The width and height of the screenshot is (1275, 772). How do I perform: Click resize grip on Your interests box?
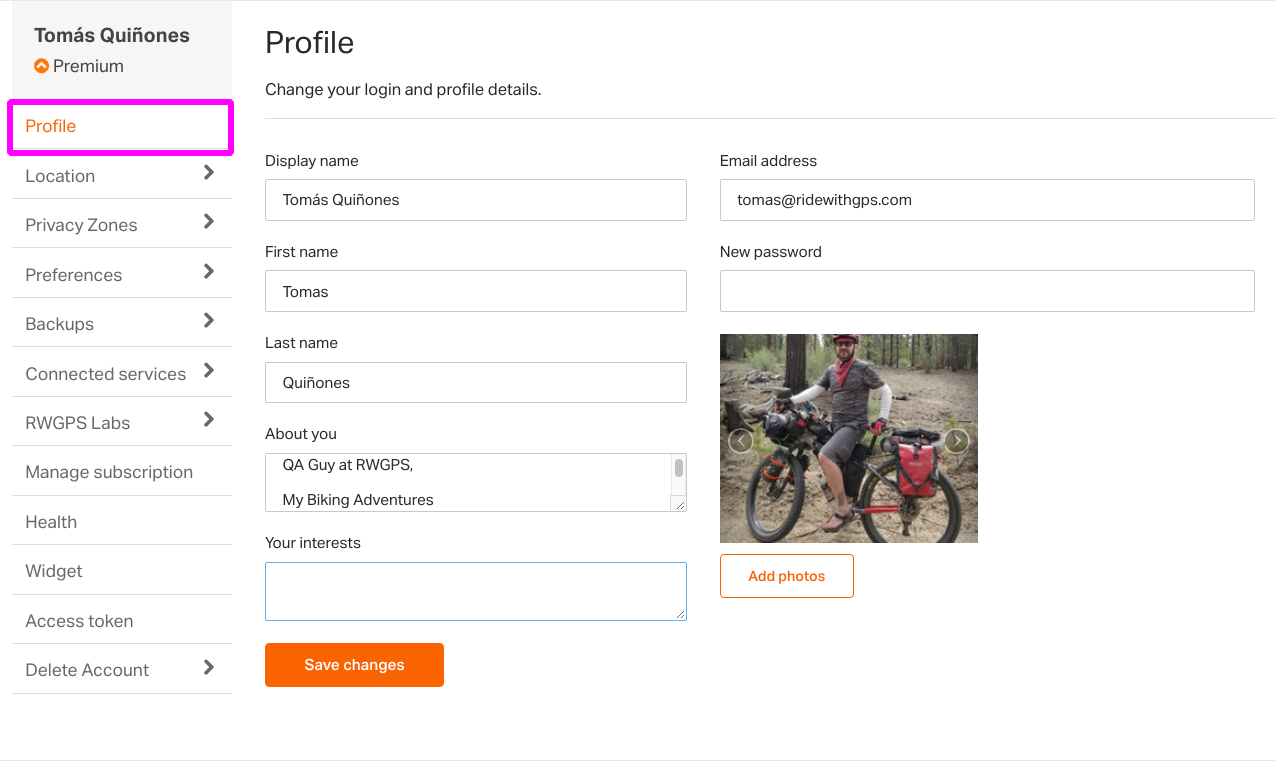tap(680, 614)
